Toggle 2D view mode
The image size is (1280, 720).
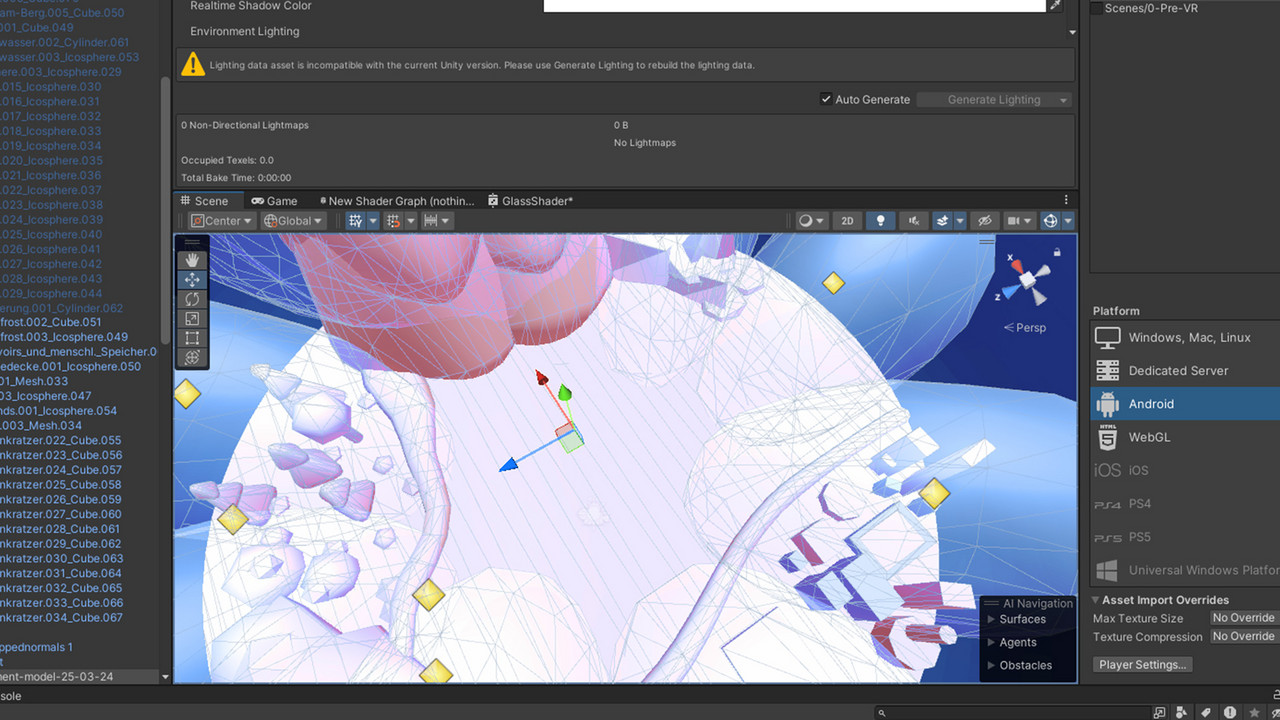coord(847,221)
